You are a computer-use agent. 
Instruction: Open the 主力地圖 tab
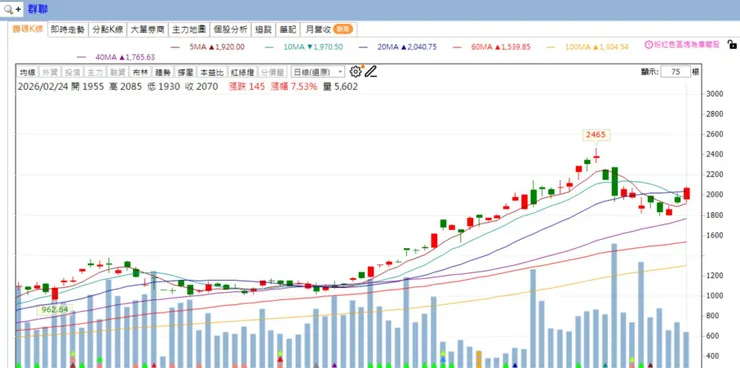point(189,29)
